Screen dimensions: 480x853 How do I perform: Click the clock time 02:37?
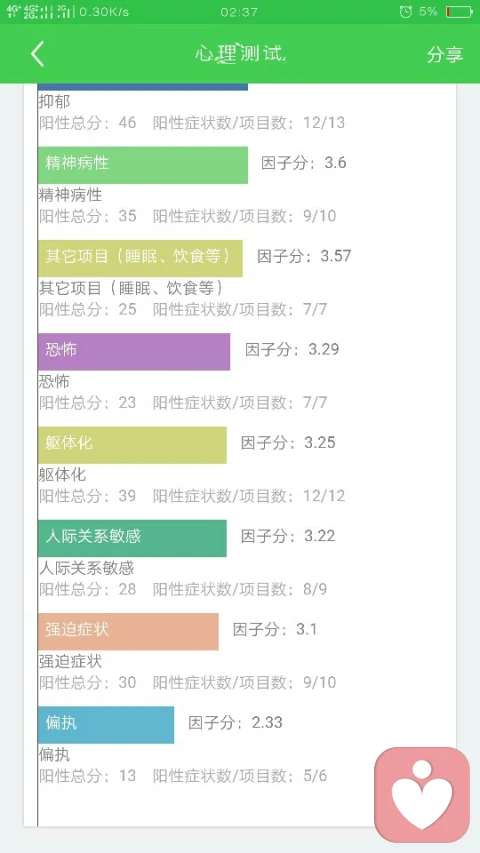pos(239,12)
